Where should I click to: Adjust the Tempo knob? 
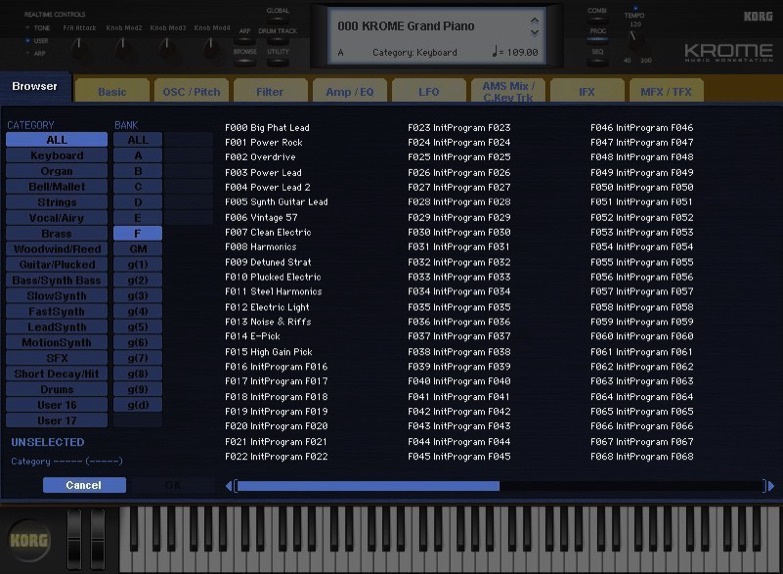pos(634,40)
